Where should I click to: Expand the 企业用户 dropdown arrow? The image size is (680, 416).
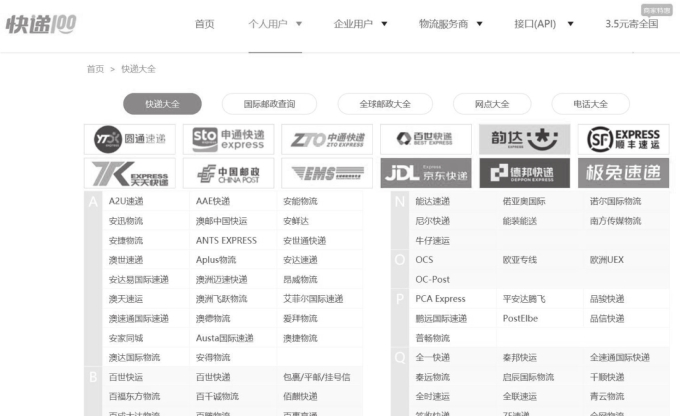(384, 24)
